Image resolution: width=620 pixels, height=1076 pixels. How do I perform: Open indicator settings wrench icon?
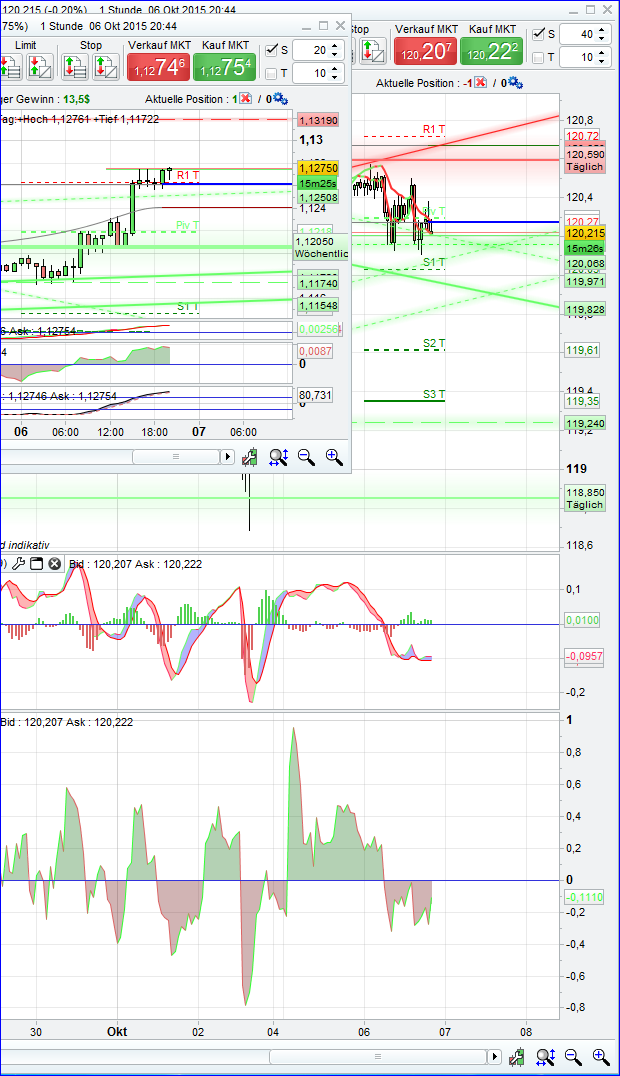pyautogui.click(x=19, y=564)
